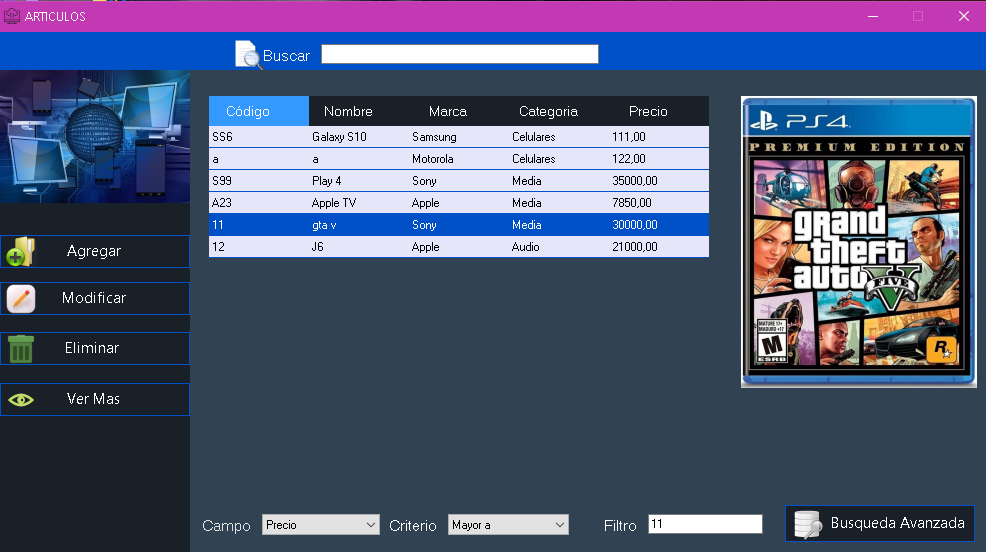This screenshot has width=986, height=552.
Task: Click the Buscar magnifier document icon
Action: tap(248, 55)
